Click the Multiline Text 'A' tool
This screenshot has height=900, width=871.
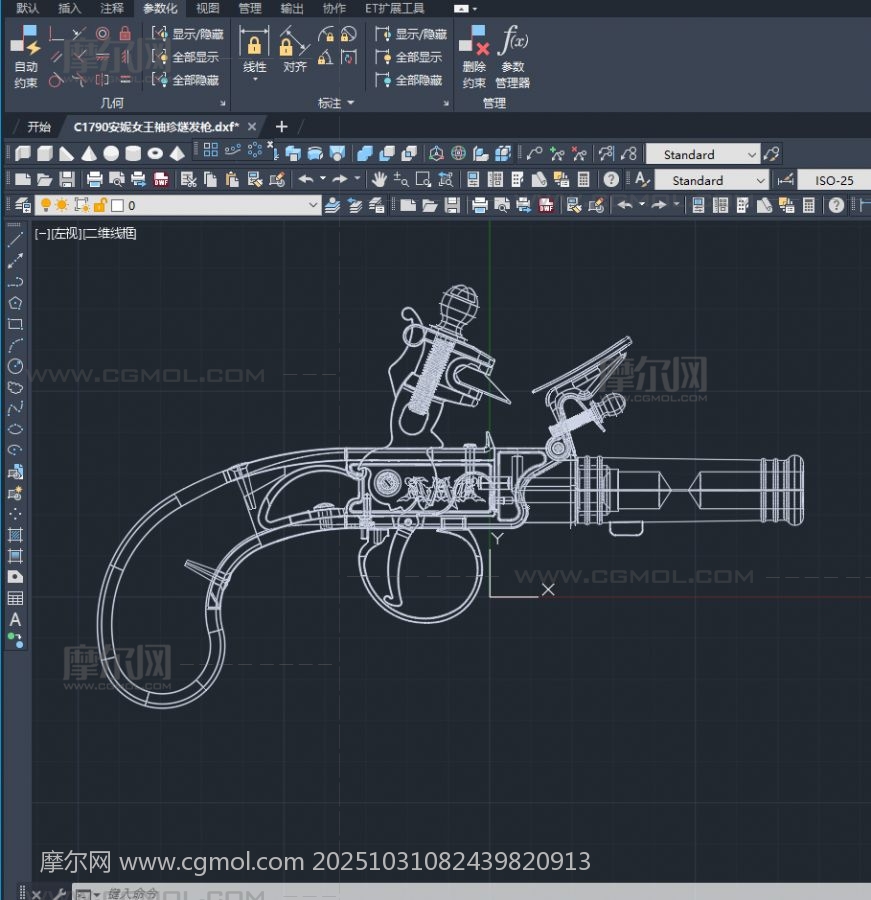point(15,619)
